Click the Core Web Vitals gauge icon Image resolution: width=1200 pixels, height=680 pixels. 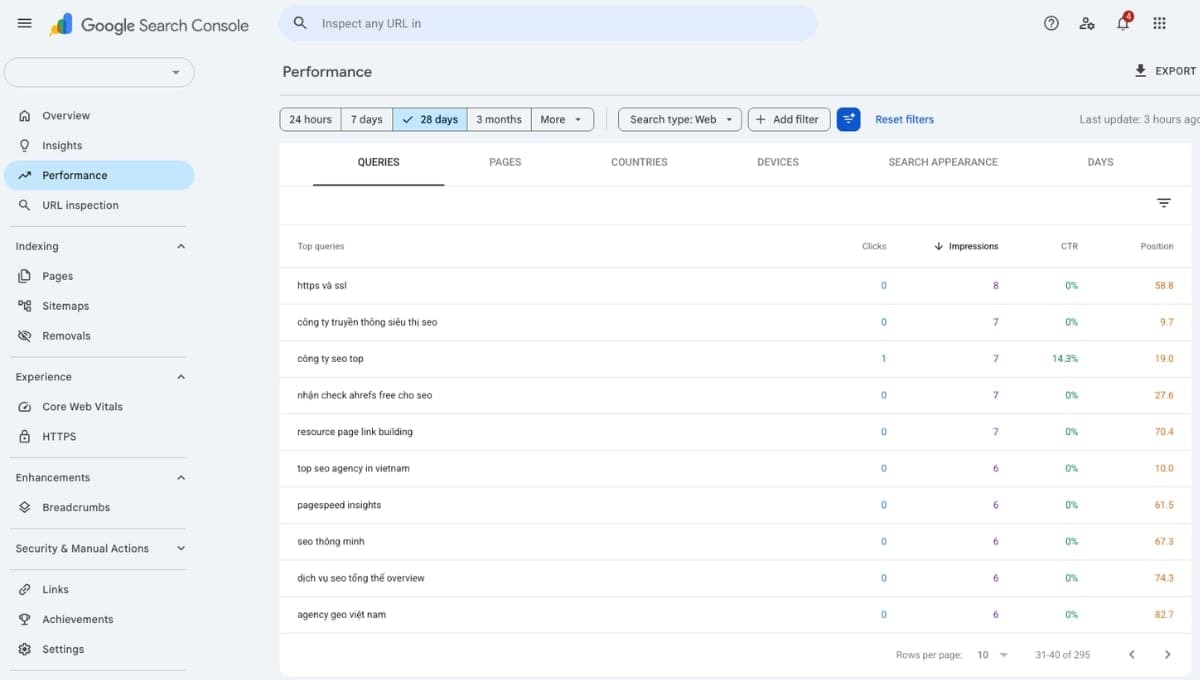coord(25,407)
